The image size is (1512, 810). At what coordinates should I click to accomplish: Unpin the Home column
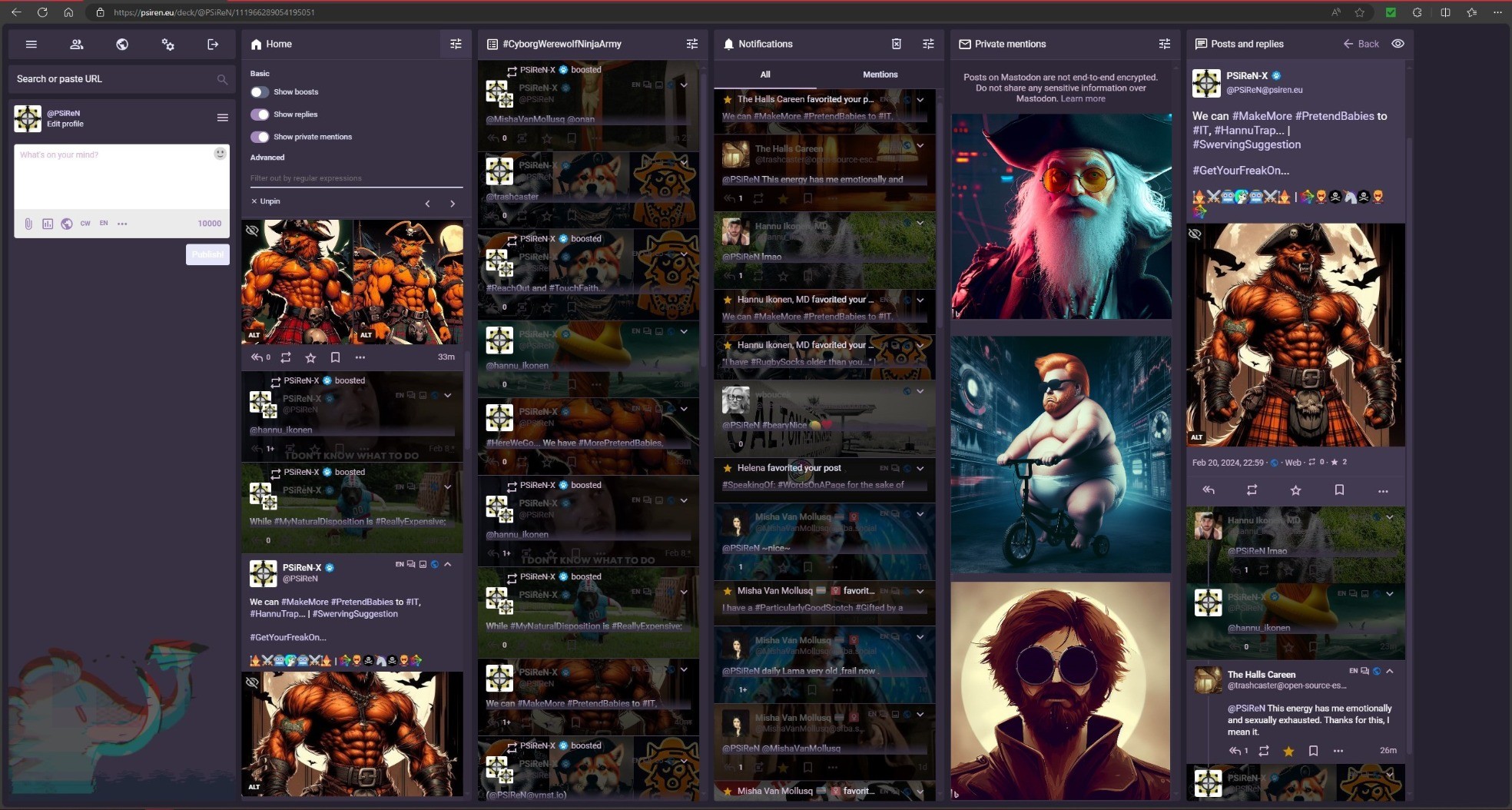click(x=266, y=201)
